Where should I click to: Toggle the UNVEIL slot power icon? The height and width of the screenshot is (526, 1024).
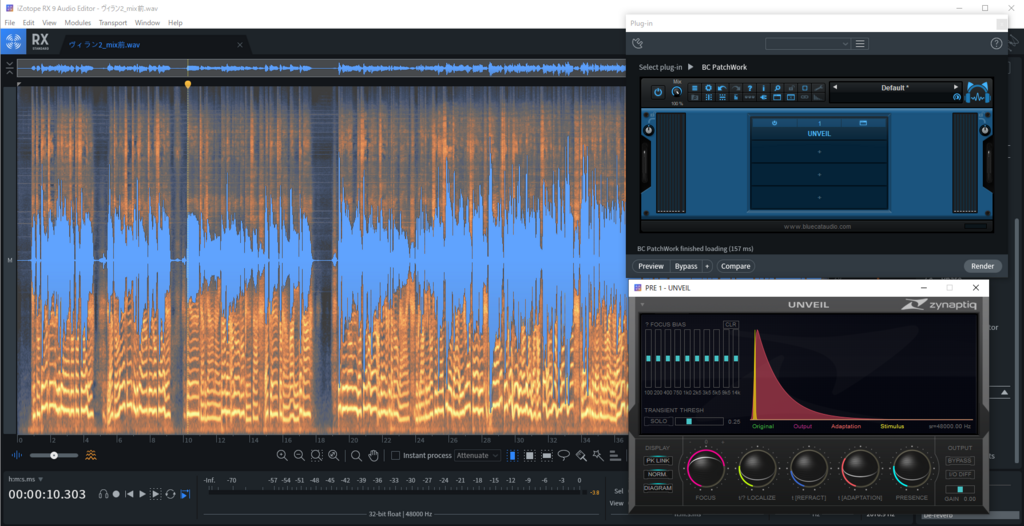pos(775,123)
